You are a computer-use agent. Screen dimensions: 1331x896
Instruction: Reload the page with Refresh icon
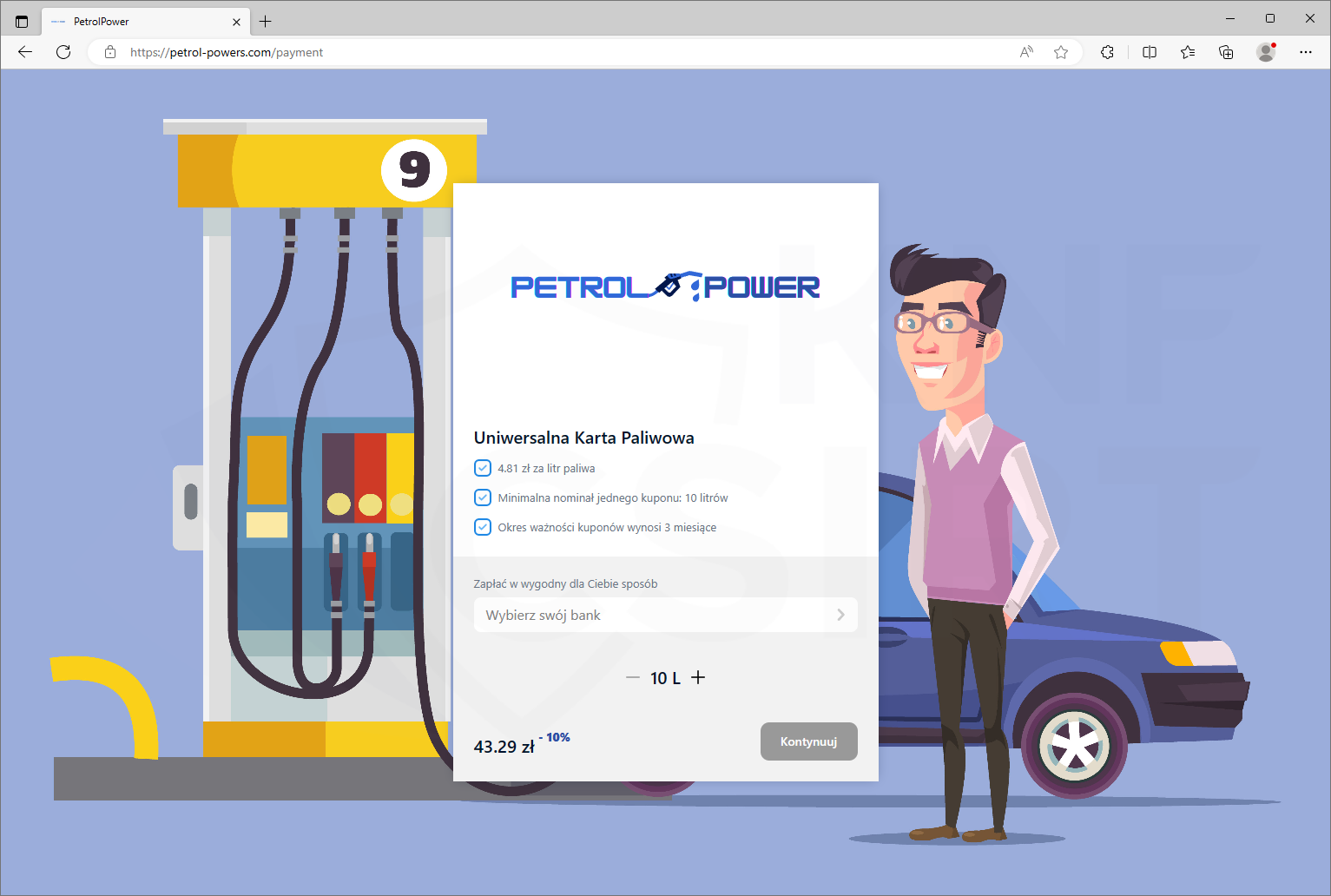coord(63,52)
